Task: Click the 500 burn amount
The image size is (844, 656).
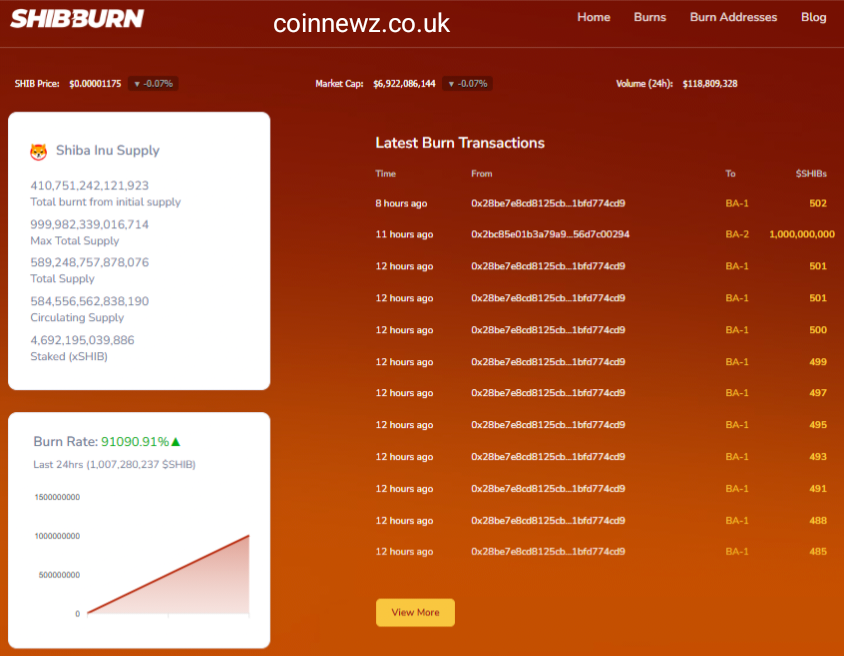Action: [818, 330]
